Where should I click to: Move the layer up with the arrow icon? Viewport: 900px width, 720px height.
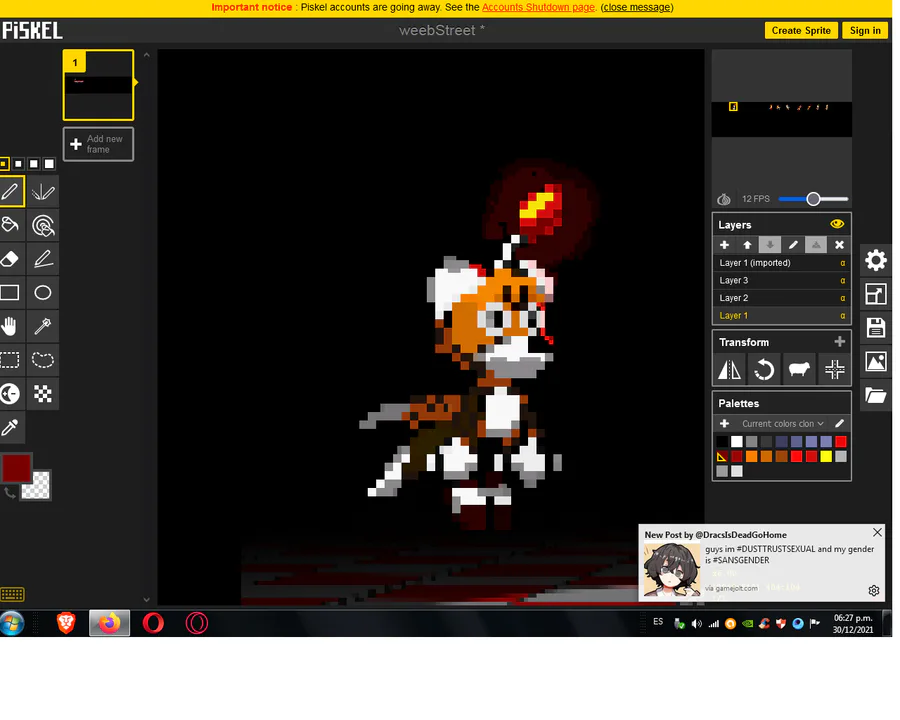747,245
